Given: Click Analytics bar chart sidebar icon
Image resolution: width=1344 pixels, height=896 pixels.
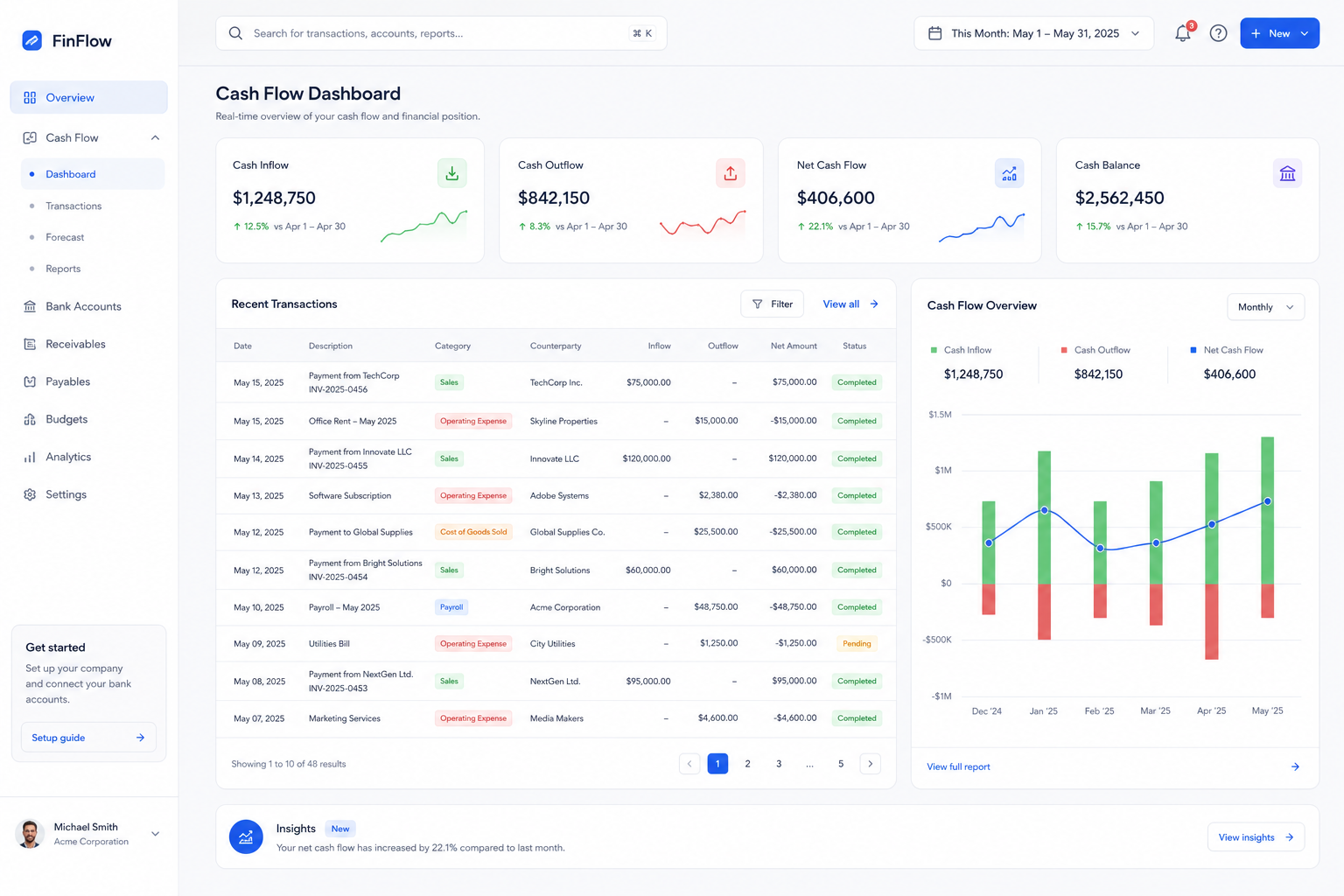Looking at the screenshot, I should (30, 457).
